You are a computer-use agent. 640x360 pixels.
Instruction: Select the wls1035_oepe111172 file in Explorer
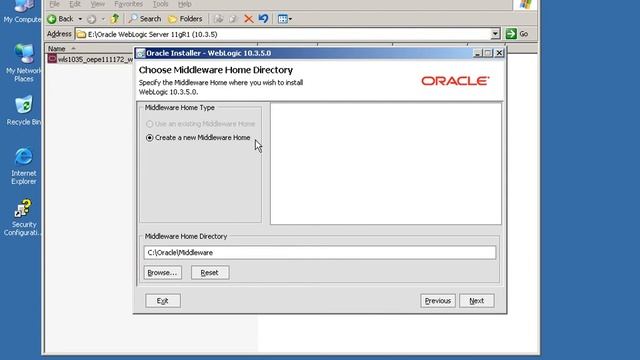[x=91, y=60]
